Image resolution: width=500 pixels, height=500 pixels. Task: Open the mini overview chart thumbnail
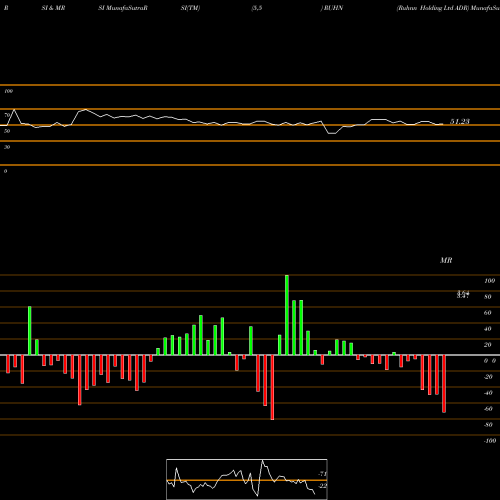[247, 479]
